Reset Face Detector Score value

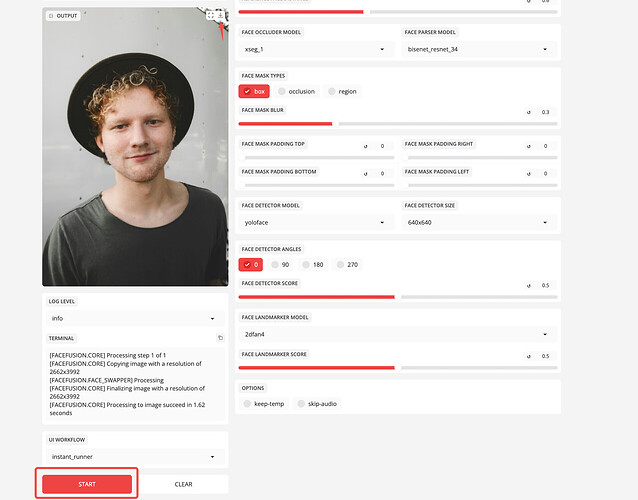[x=529, y=286]
